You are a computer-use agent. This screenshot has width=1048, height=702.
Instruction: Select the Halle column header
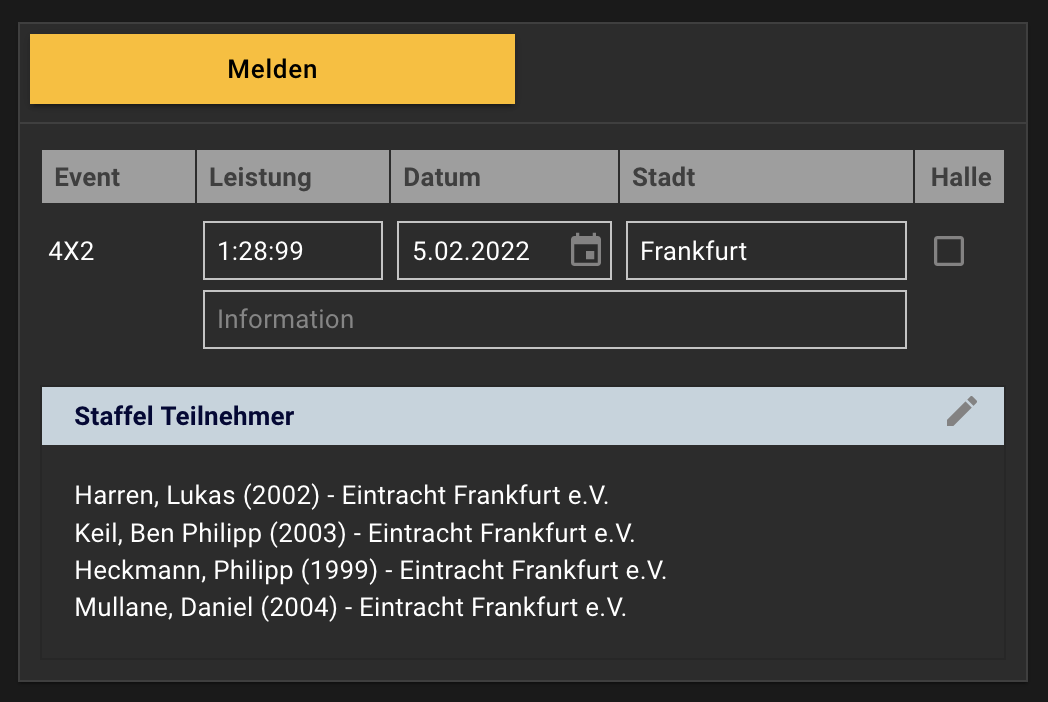click(960, 177)
